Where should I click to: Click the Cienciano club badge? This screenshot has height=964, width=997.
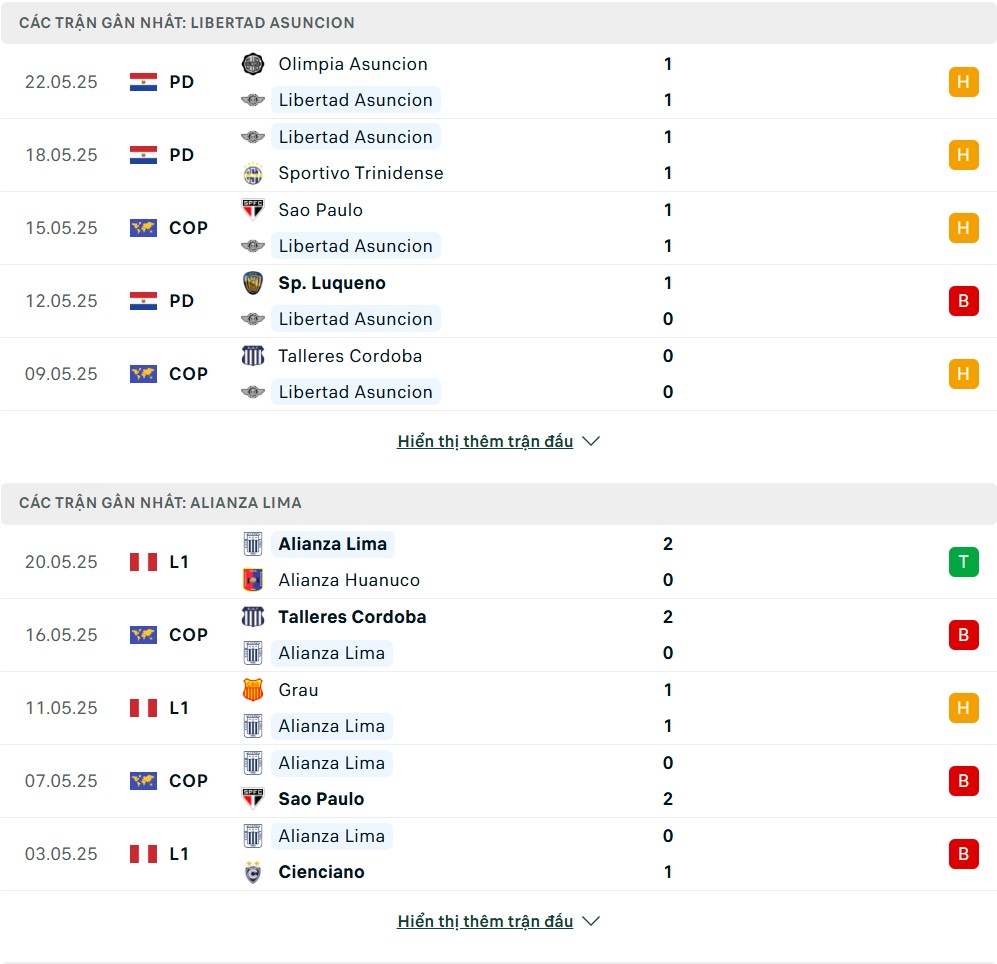click(253, 872)
